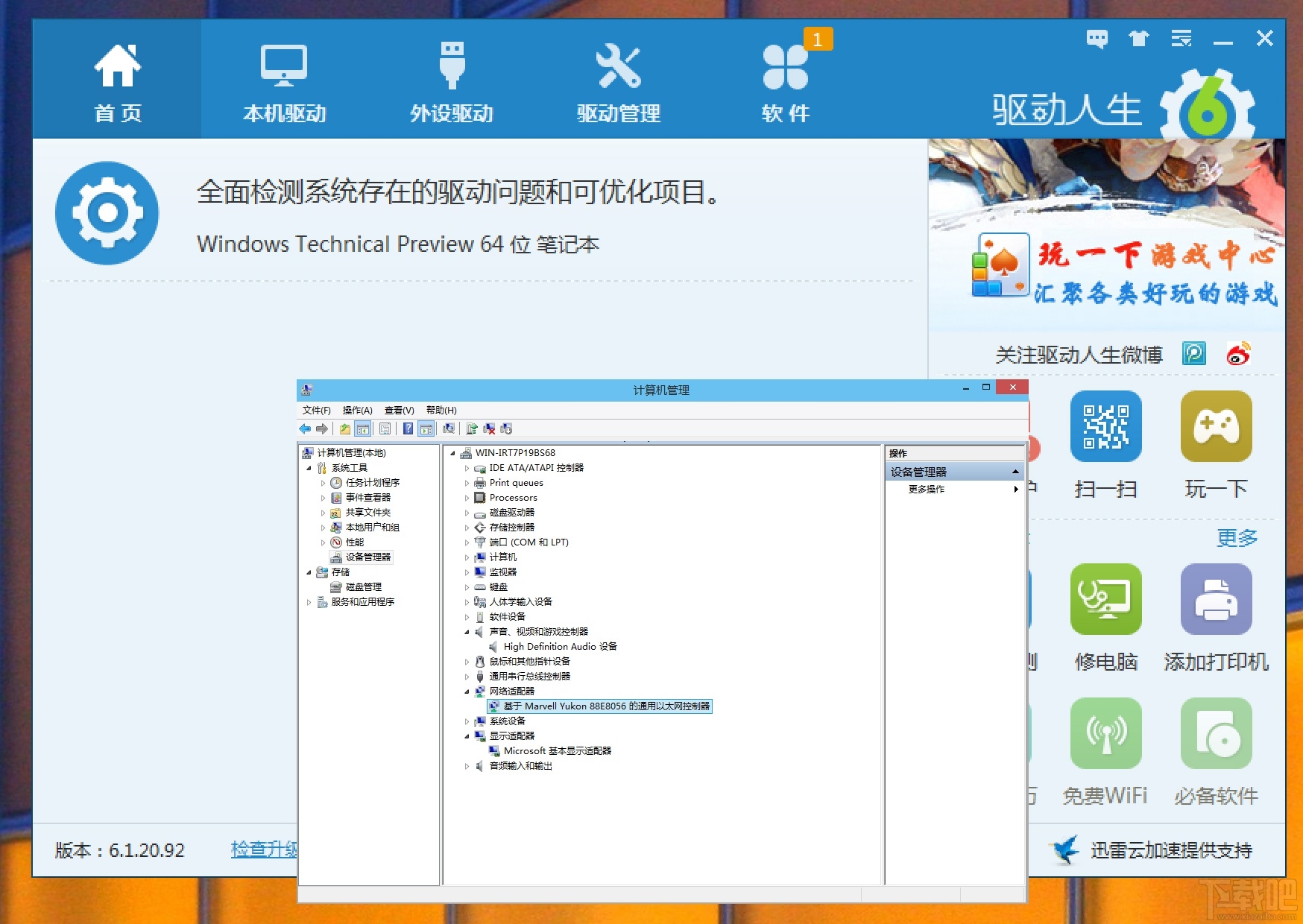Open the 免费WiFi free WiFi tool
The width and height of the screenshot is (1303, 924).
click(x=1106, y=734)
